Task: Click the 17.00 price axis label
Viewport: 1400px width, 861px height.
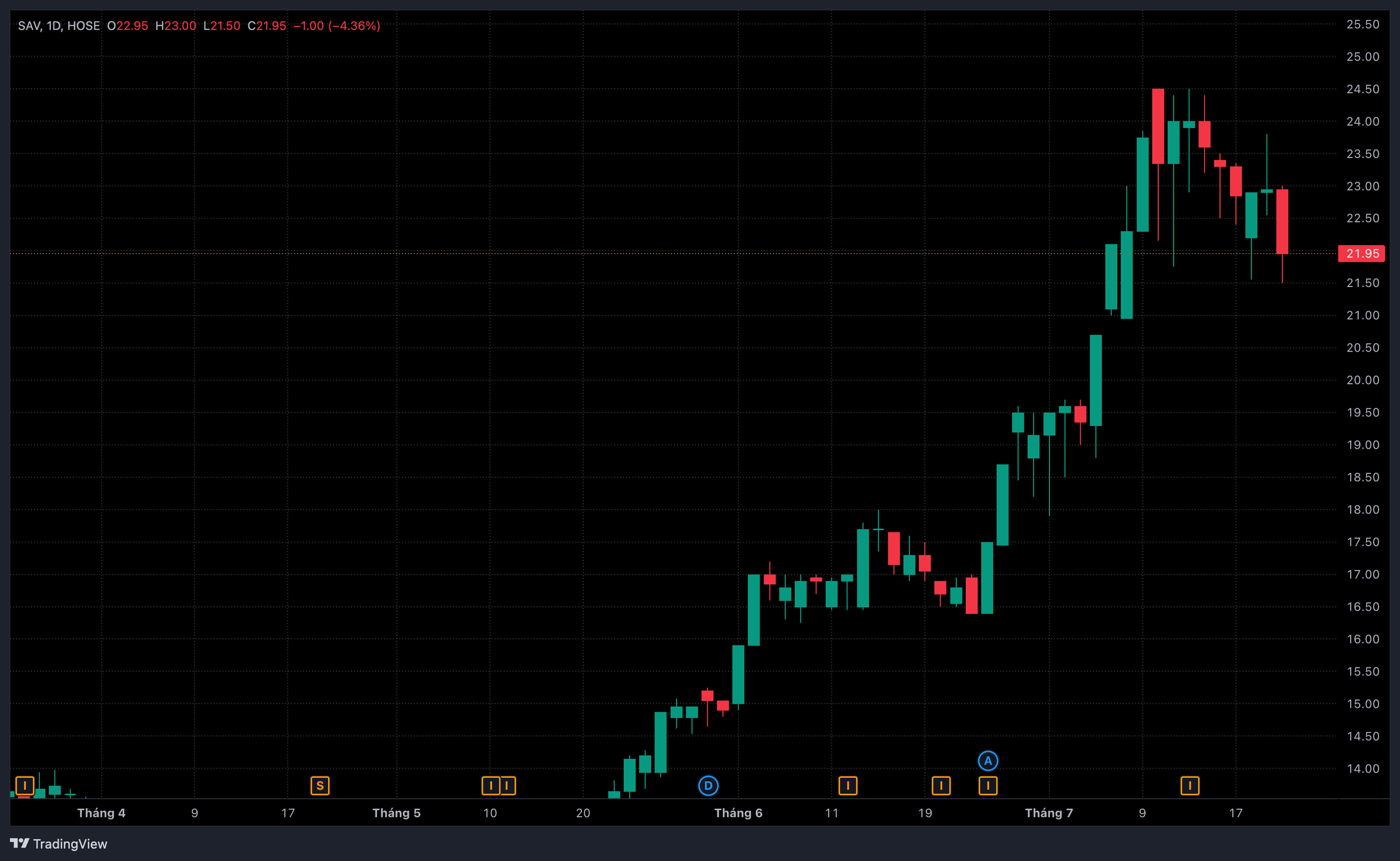Action: click(x=1362, y=574)
